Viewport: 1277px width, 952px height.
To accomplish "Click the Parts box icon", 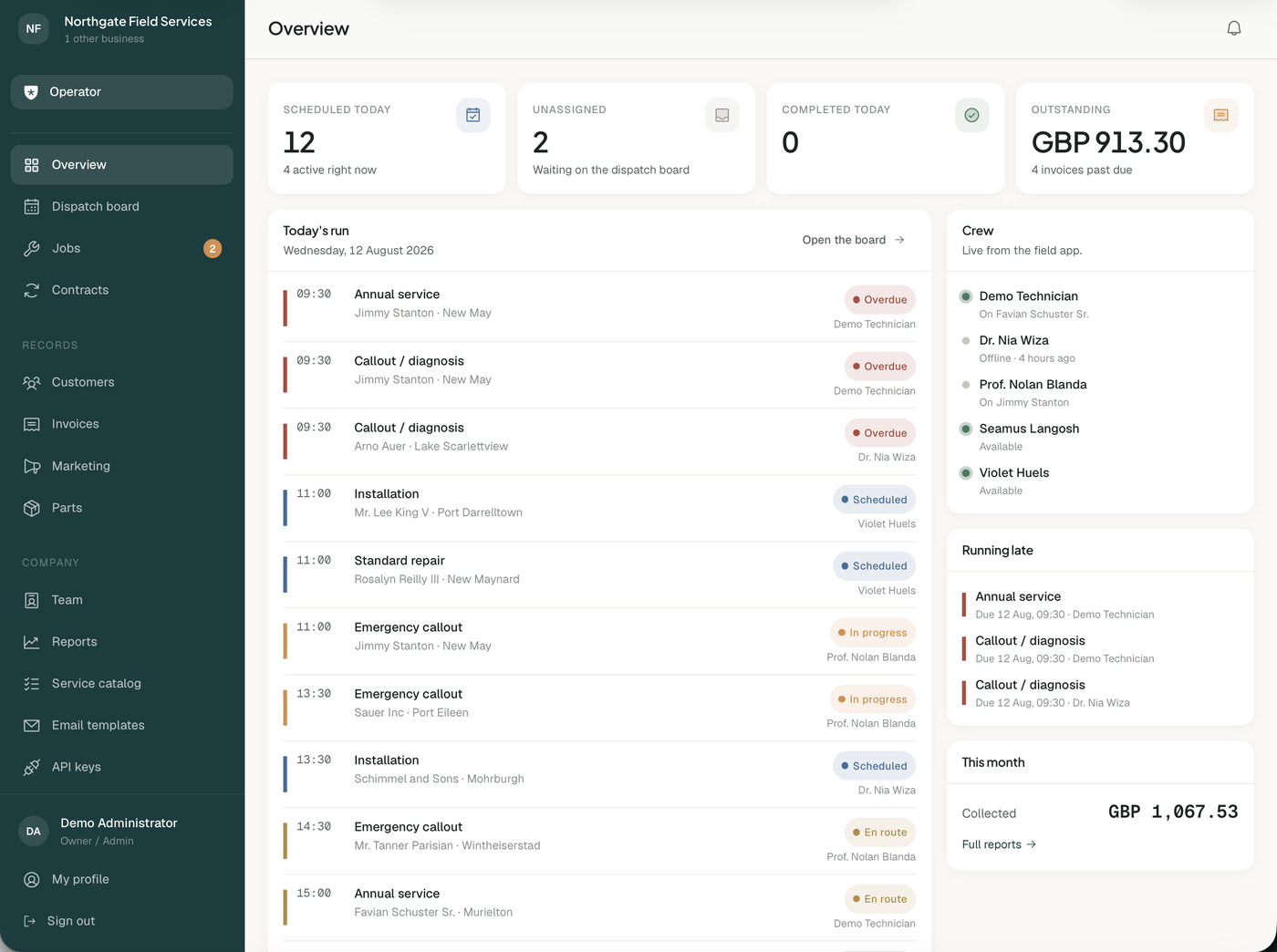I will coord(32,508).
